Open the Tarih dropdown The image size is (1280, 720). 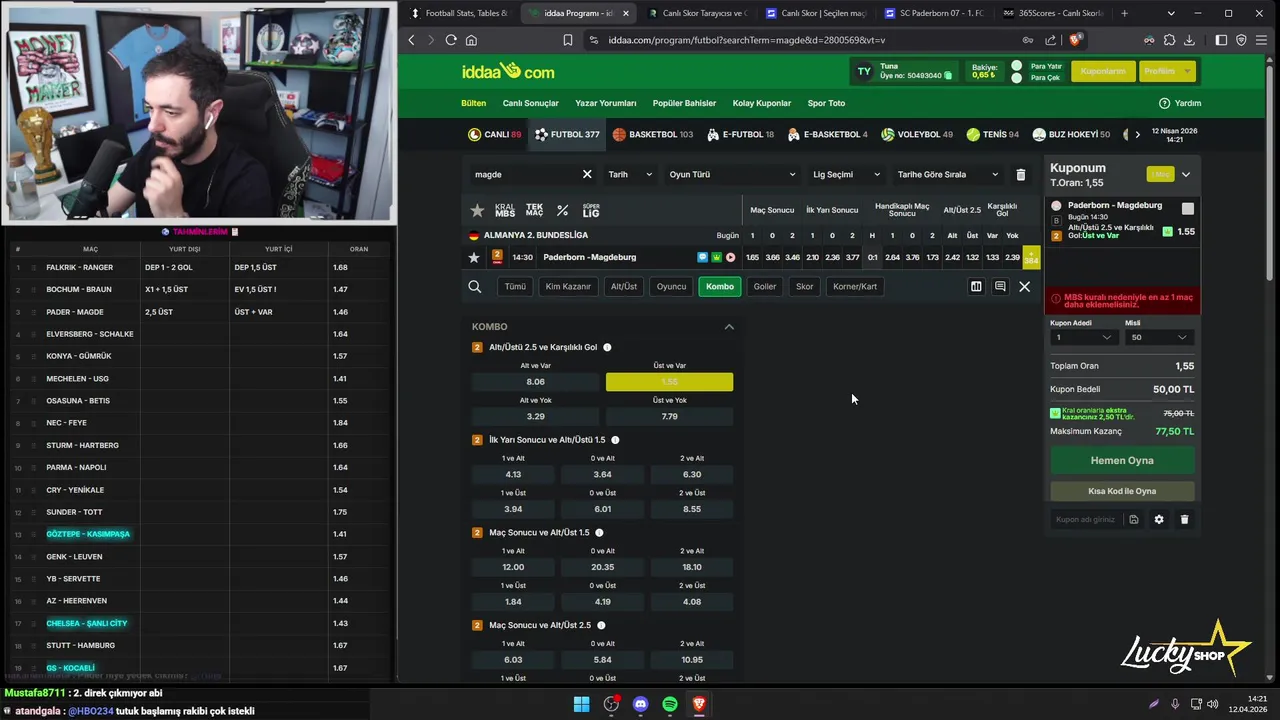point(630,174)
